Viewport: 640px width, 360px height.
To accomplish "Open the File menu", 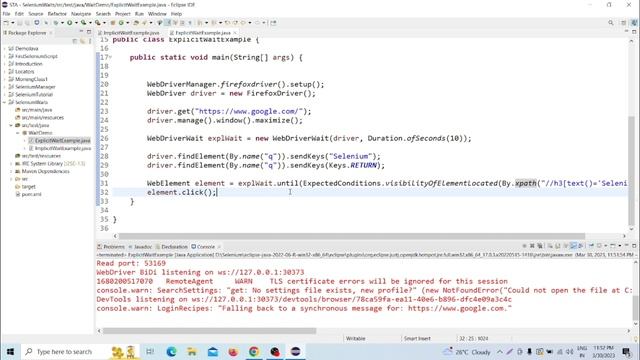I will click(x=7, y=13).
